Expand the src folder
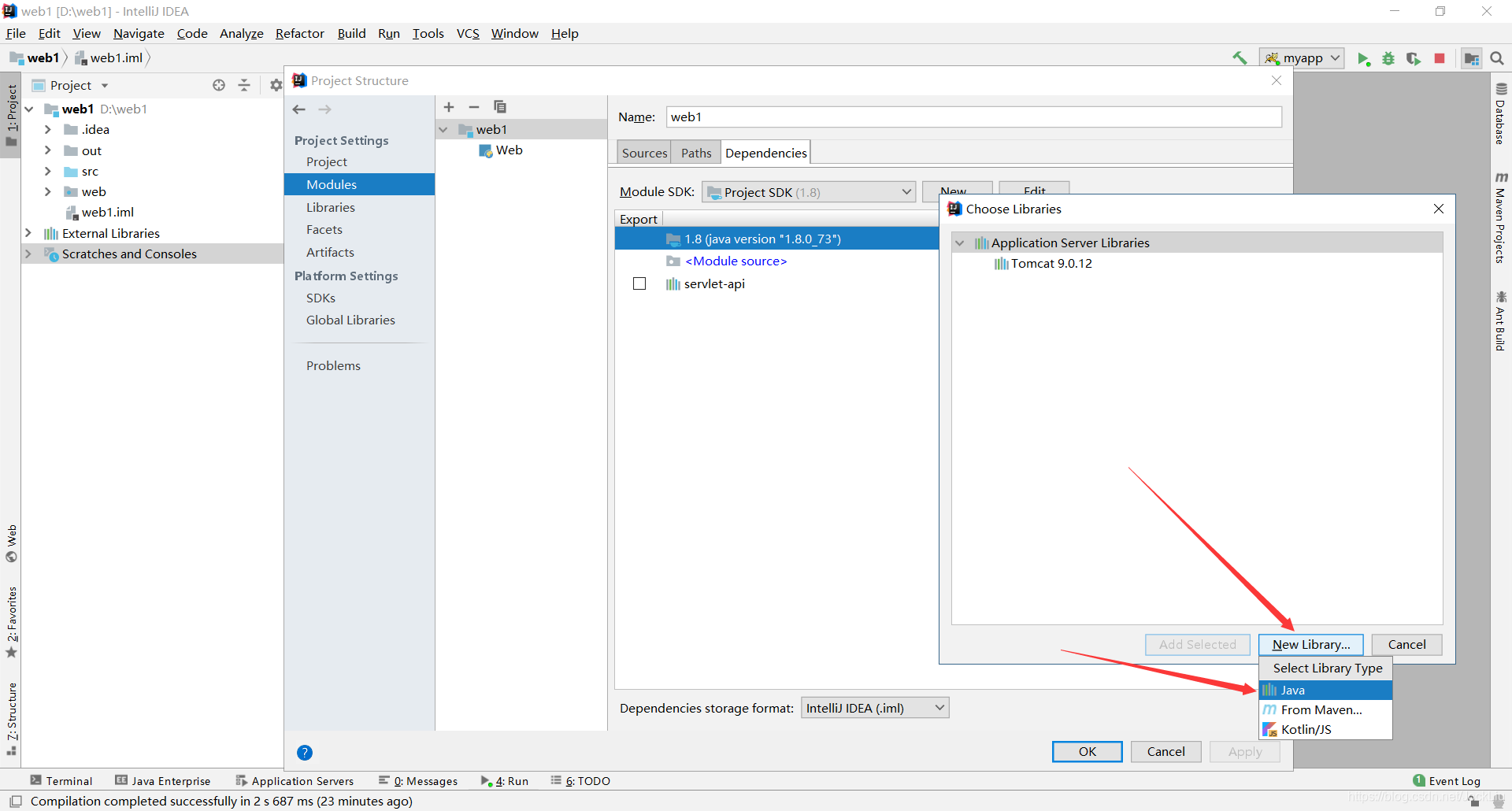 48,171
